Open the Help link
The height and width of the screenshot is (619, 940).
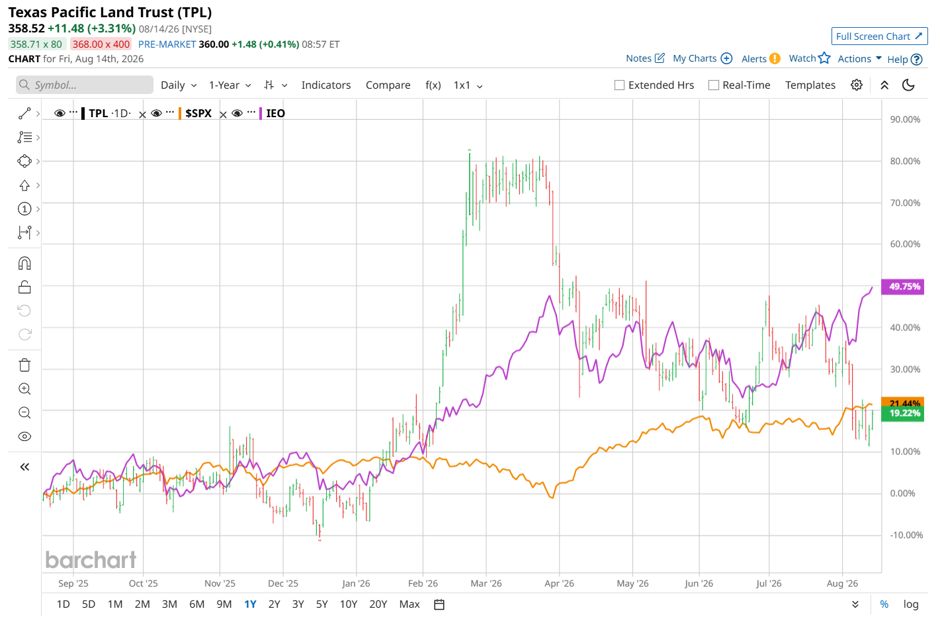(x=905, y=59)
